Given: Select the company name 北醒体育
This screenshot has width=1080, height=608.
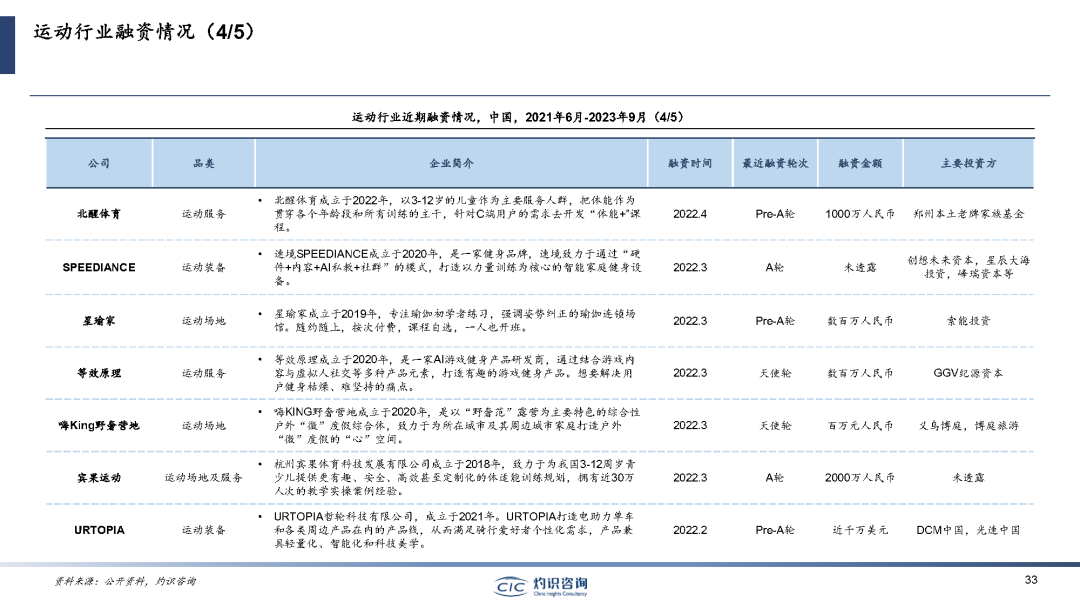Looking at the screenshot, I should [x=99, y=214].
